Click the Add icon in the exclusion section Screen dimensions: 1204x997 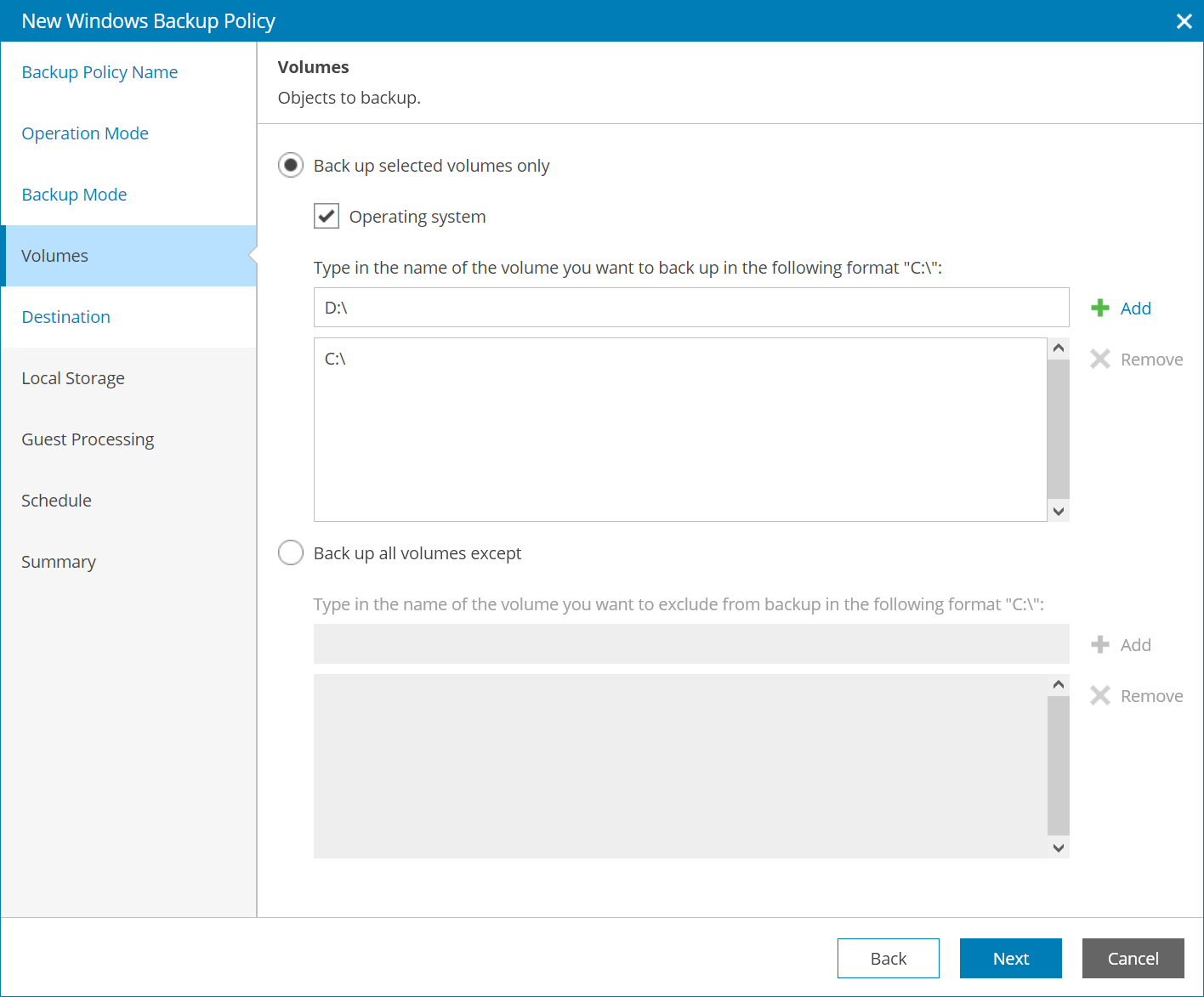click(1101, 644)
